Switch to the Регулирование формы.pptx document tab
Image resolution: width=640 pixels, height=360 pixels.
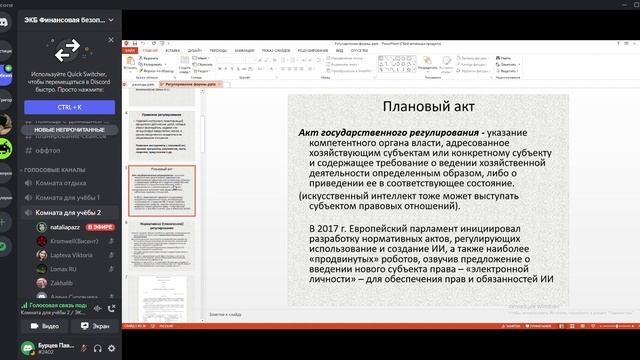[190, 84]
